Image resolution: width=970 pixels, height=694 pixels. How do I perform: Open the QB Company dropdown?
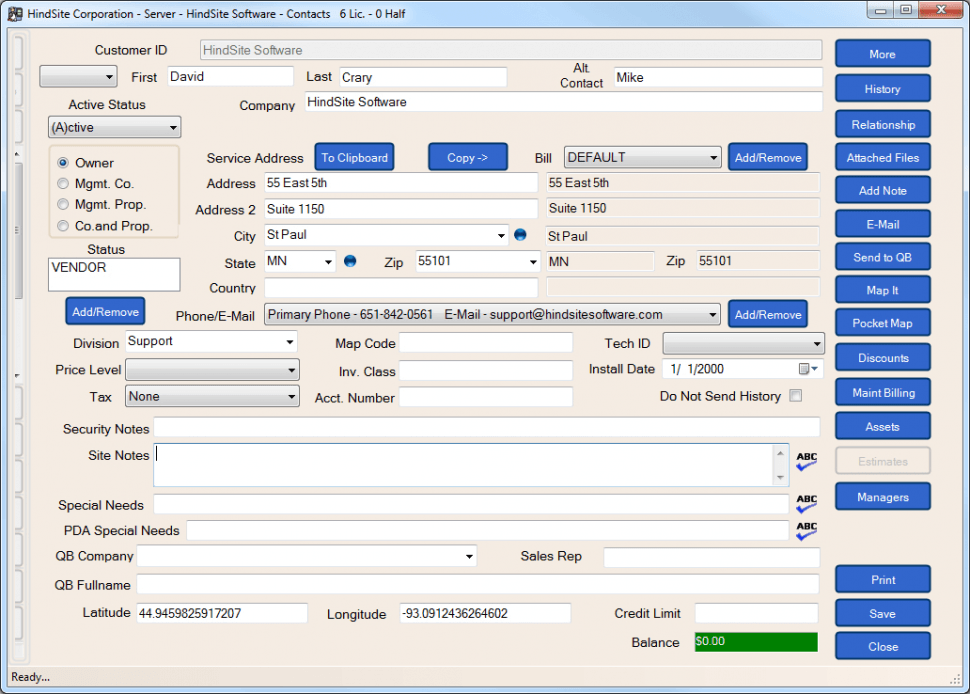(x=469, y=557)
